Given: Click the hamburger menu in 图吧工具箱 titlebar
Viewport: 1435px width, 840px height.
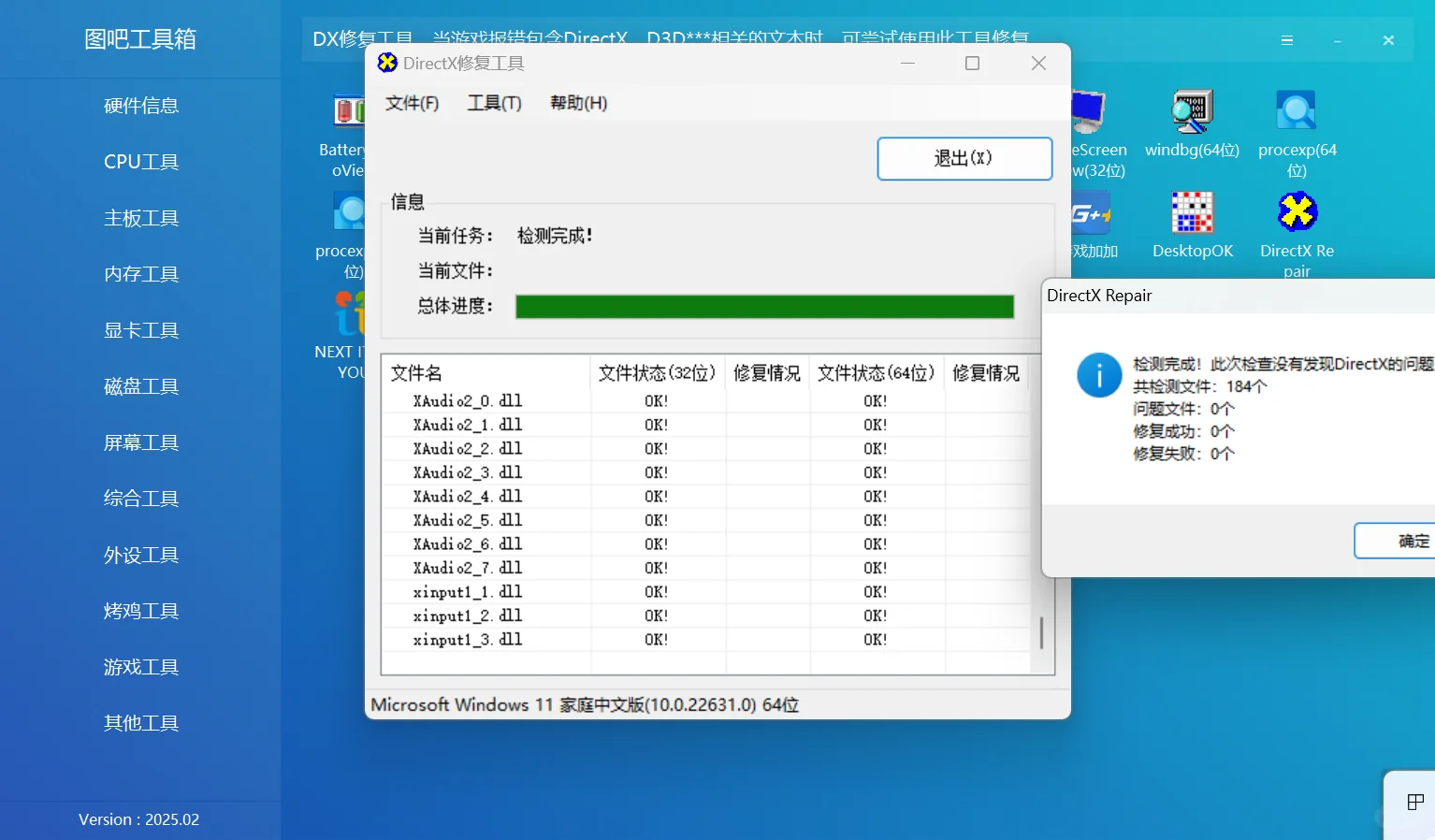Looking at the screenshot, I should [x=1287, y=40].
